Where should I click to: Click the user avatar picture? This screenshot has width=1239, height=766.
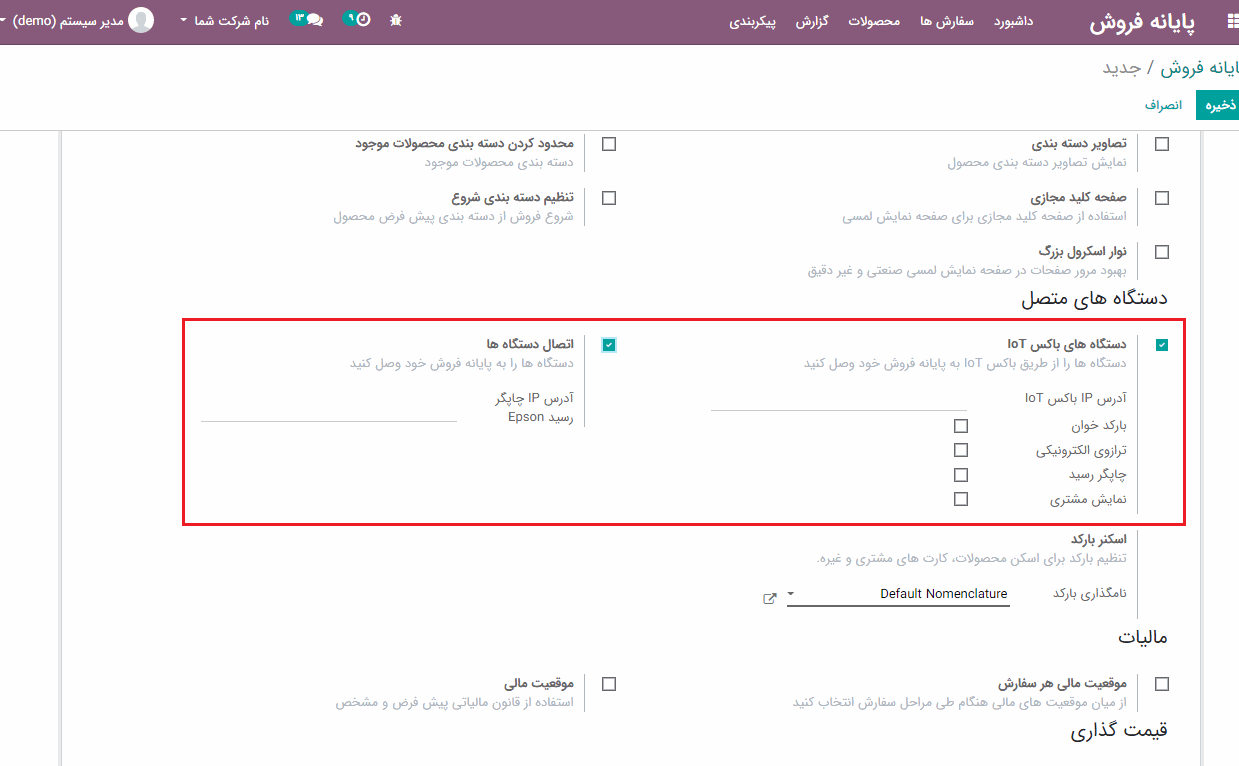(142, 20)
